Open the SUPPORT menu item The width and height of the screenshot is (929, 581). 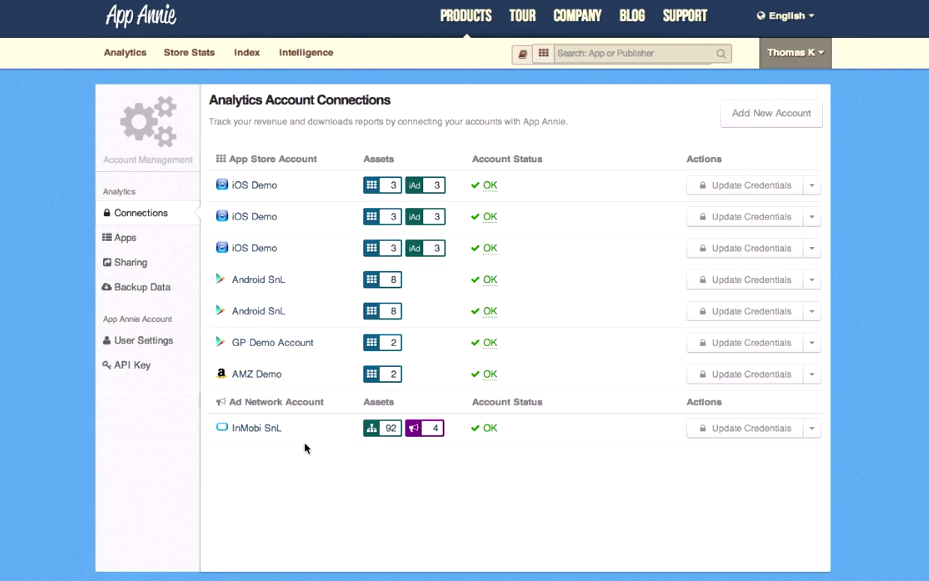coord(684,16)
